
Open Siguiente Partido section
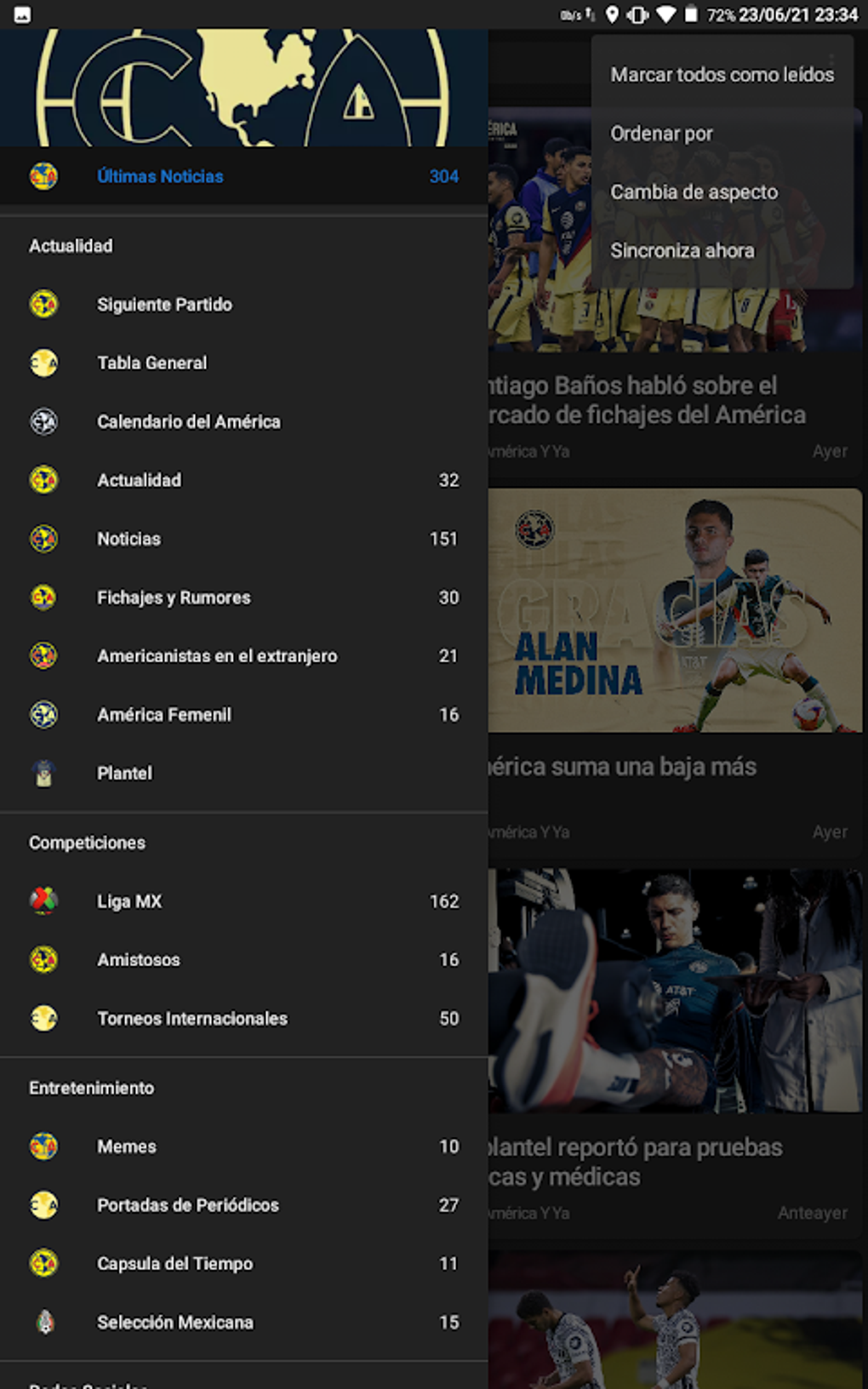coord(164,305)
